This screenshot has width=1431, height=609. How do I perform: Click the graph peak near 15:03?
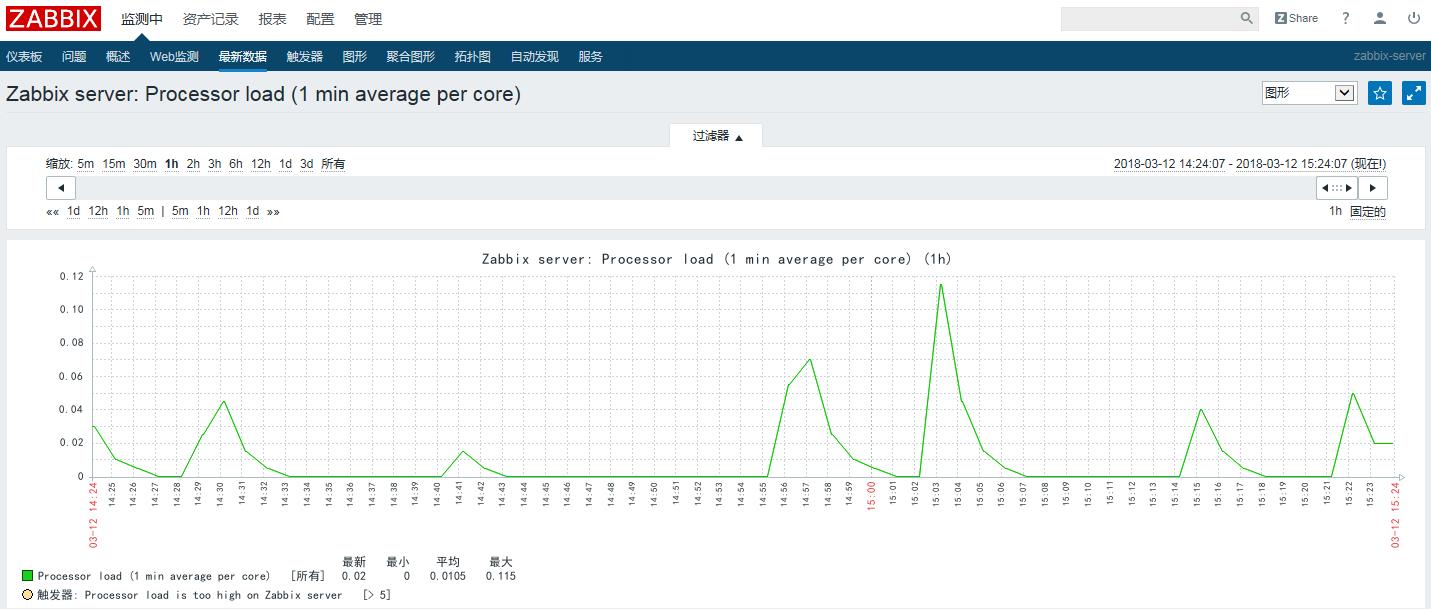pos(940,285)
